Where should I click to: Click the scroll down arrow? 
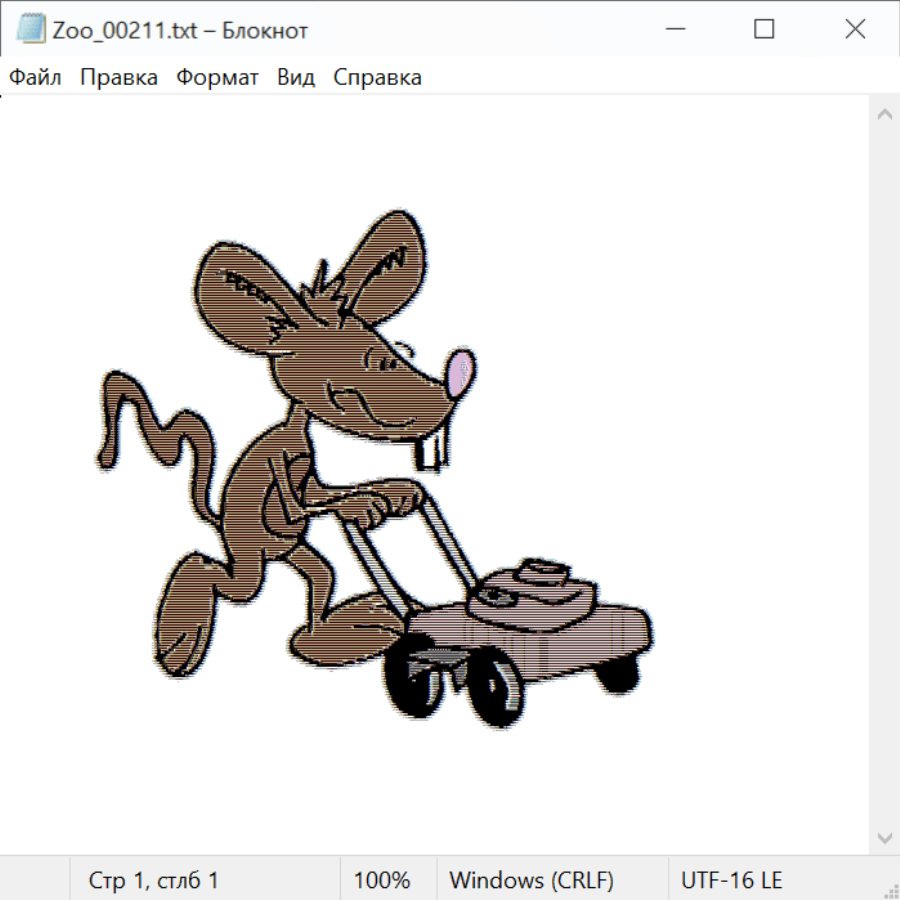pos(884,837)
